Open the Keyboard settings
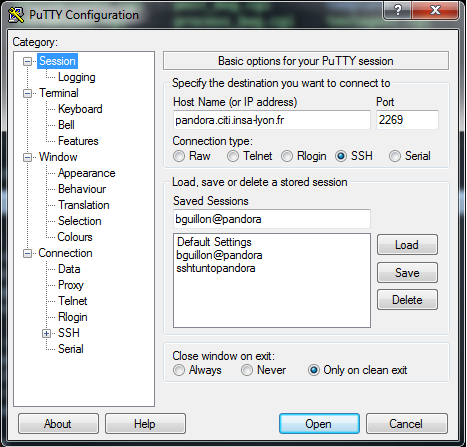Viewport: 467px width, 447px height. (80, 109)
